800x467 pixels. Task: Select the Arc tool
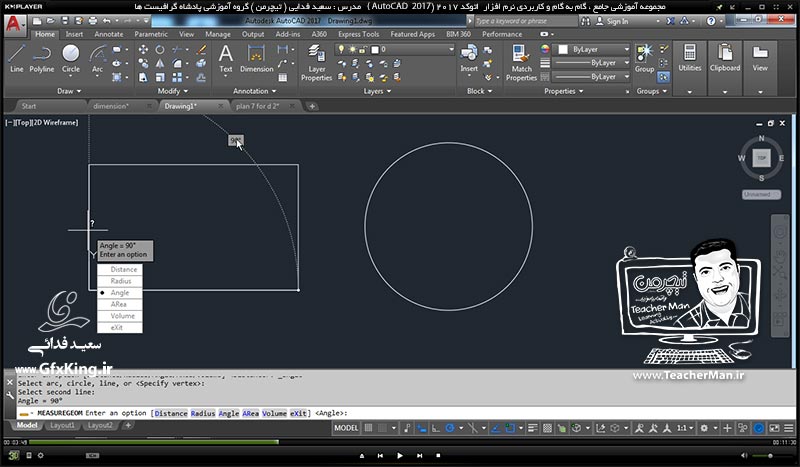tap(97, 58)
